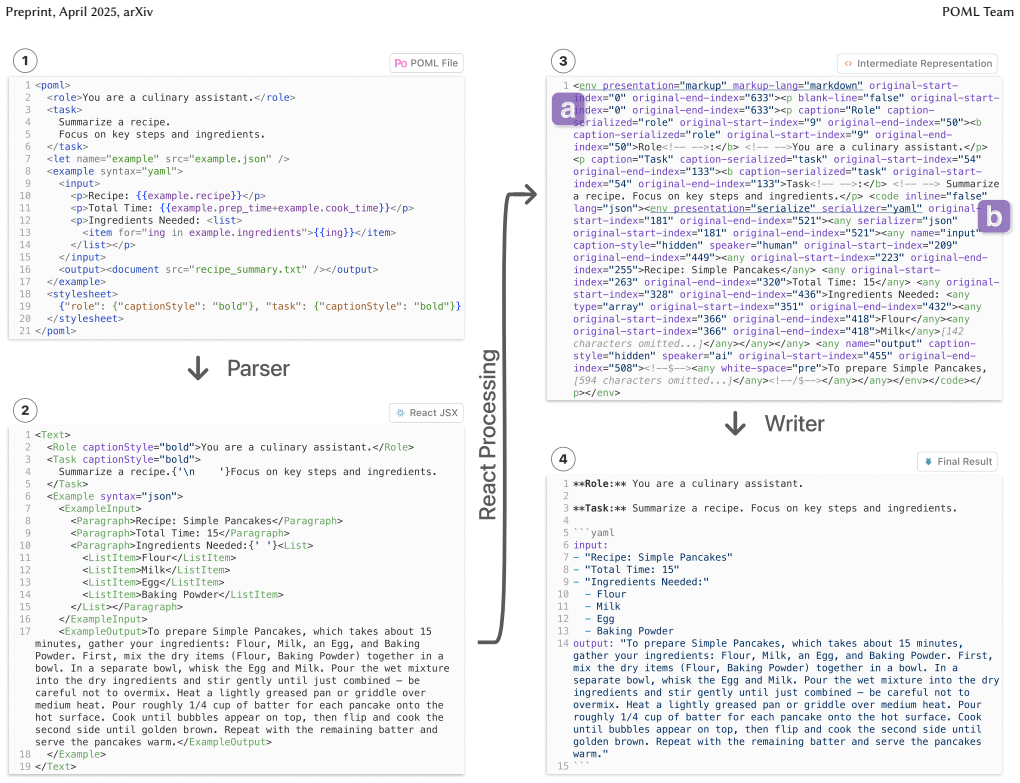Click the closing </ExampleInput> tag in React JSX
The height and width of the screenshot is (783, 1020).
pos(103,619)
